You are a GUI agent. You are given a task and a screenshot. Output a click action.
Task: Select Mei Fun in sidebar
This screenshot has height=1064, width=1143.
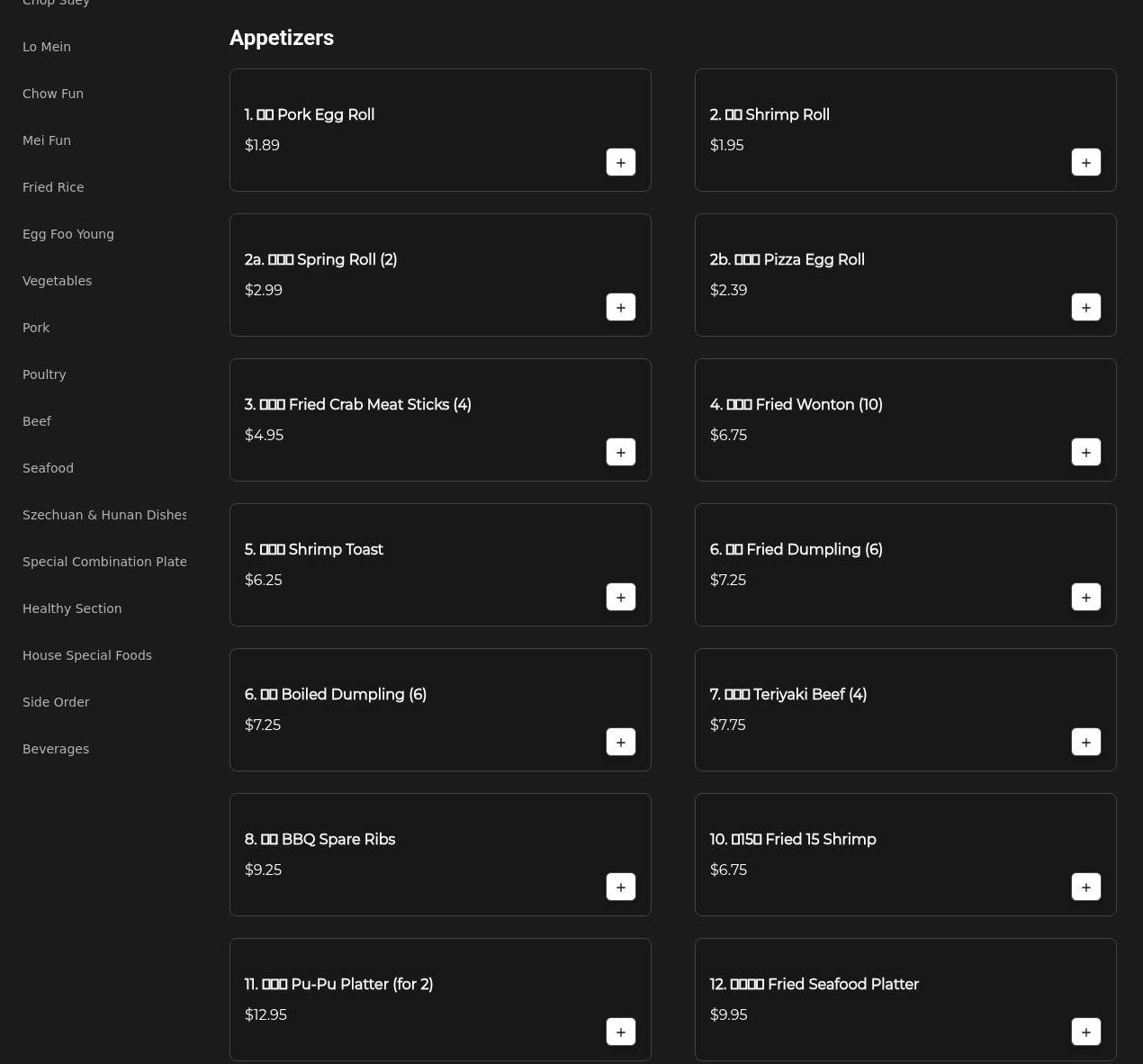click(x=47, y=140)
